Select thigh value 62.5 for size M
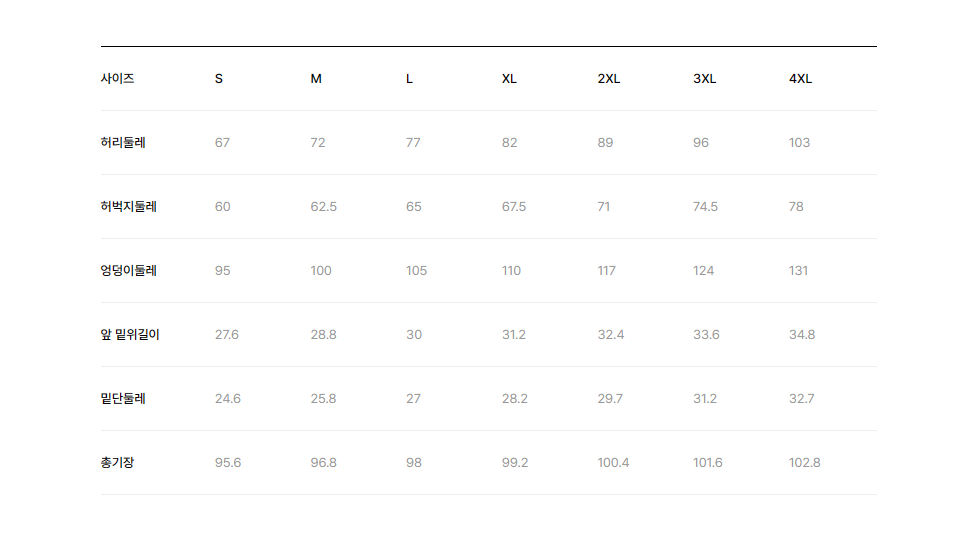The height and width of the screenshot is (546, 980). [324, 207]
